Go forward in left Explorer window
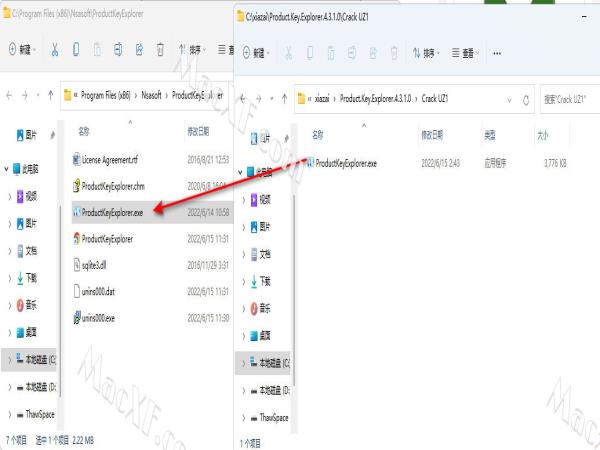 pyautogui.click(x=25, y=95)
